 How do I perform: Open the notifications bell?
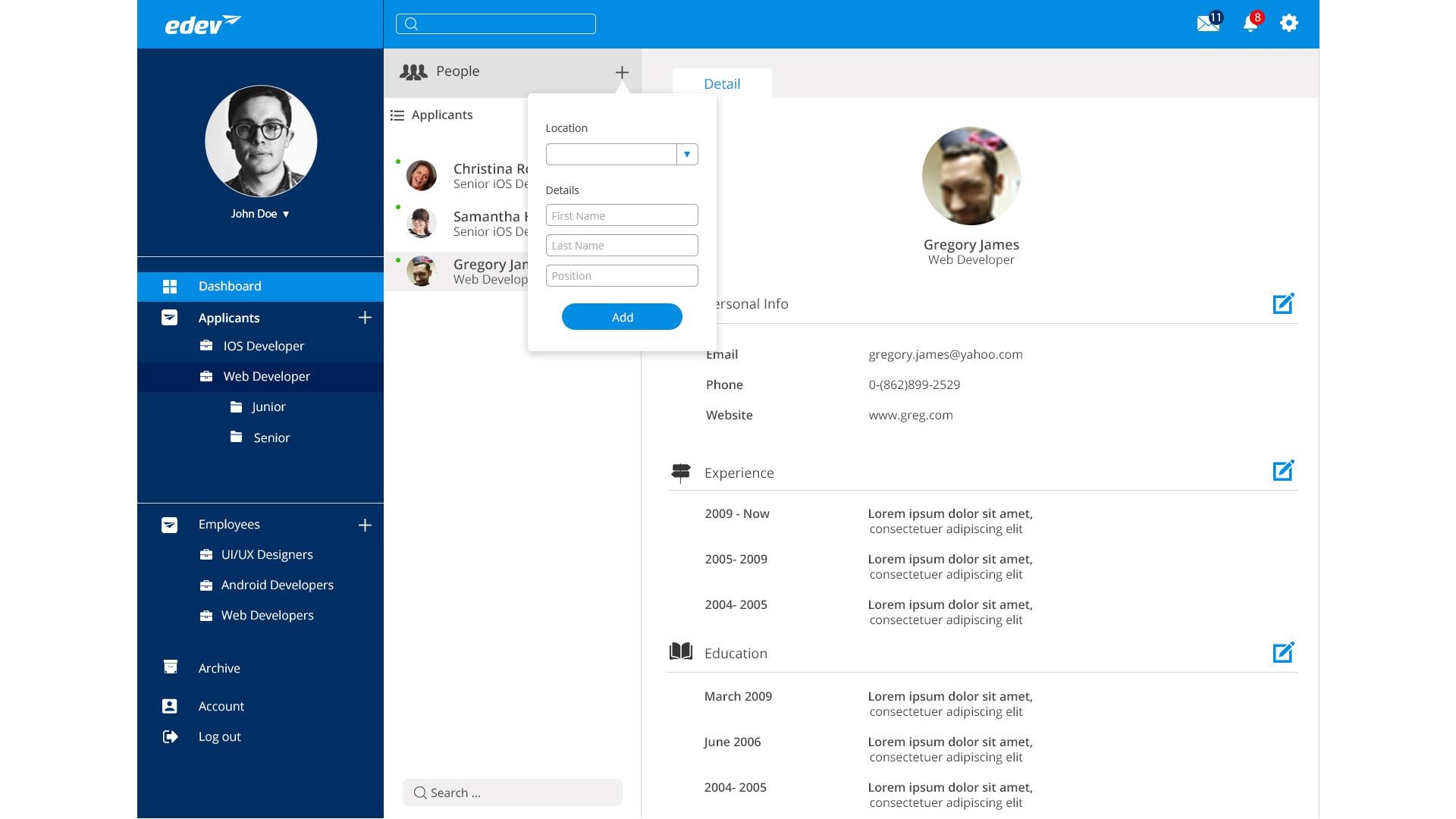tap(1250, 24)
